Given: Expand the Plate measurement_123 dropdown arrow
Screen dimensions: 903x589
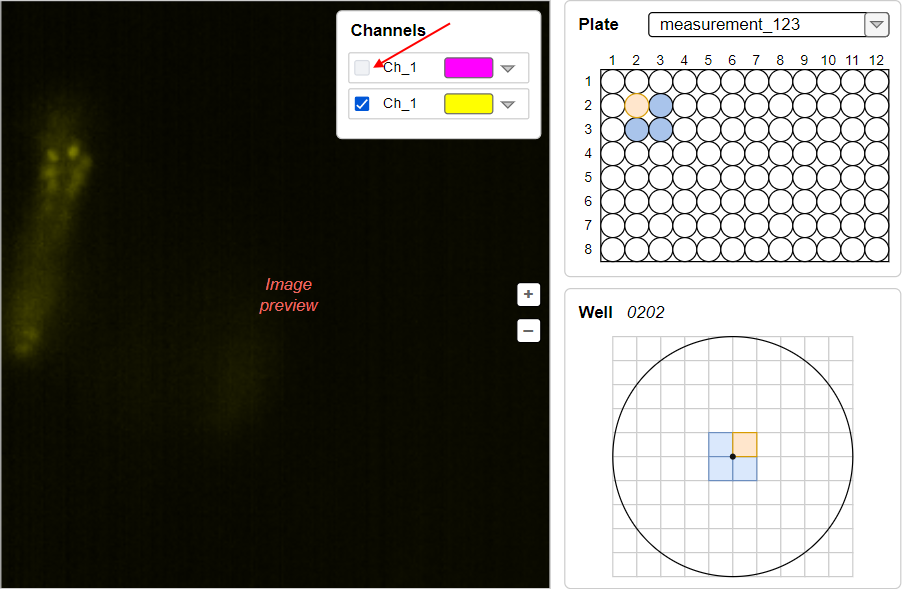Looking at the screenshot, I should 877,25.
